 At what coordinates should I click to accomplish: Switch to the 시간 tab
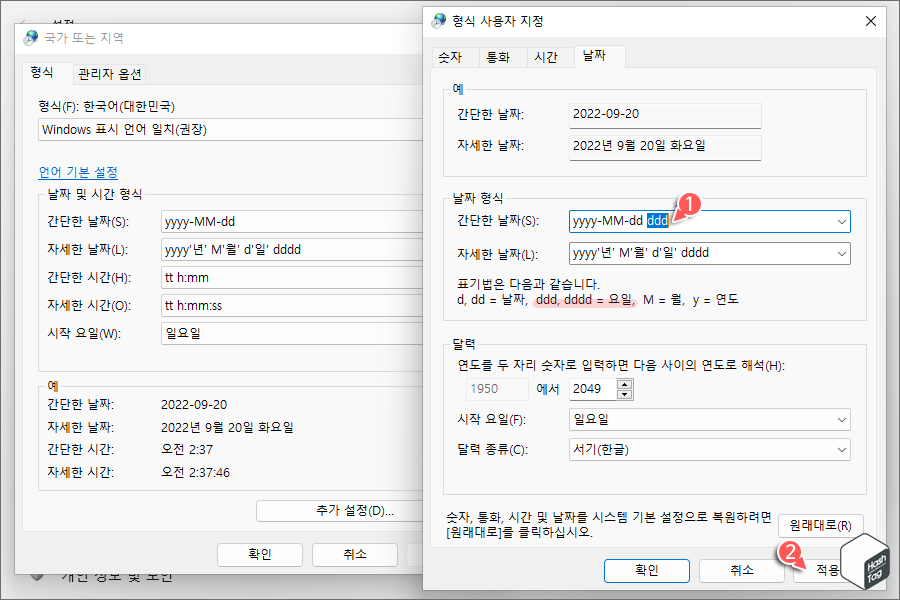pyautogui.click(x=548, y=57)
